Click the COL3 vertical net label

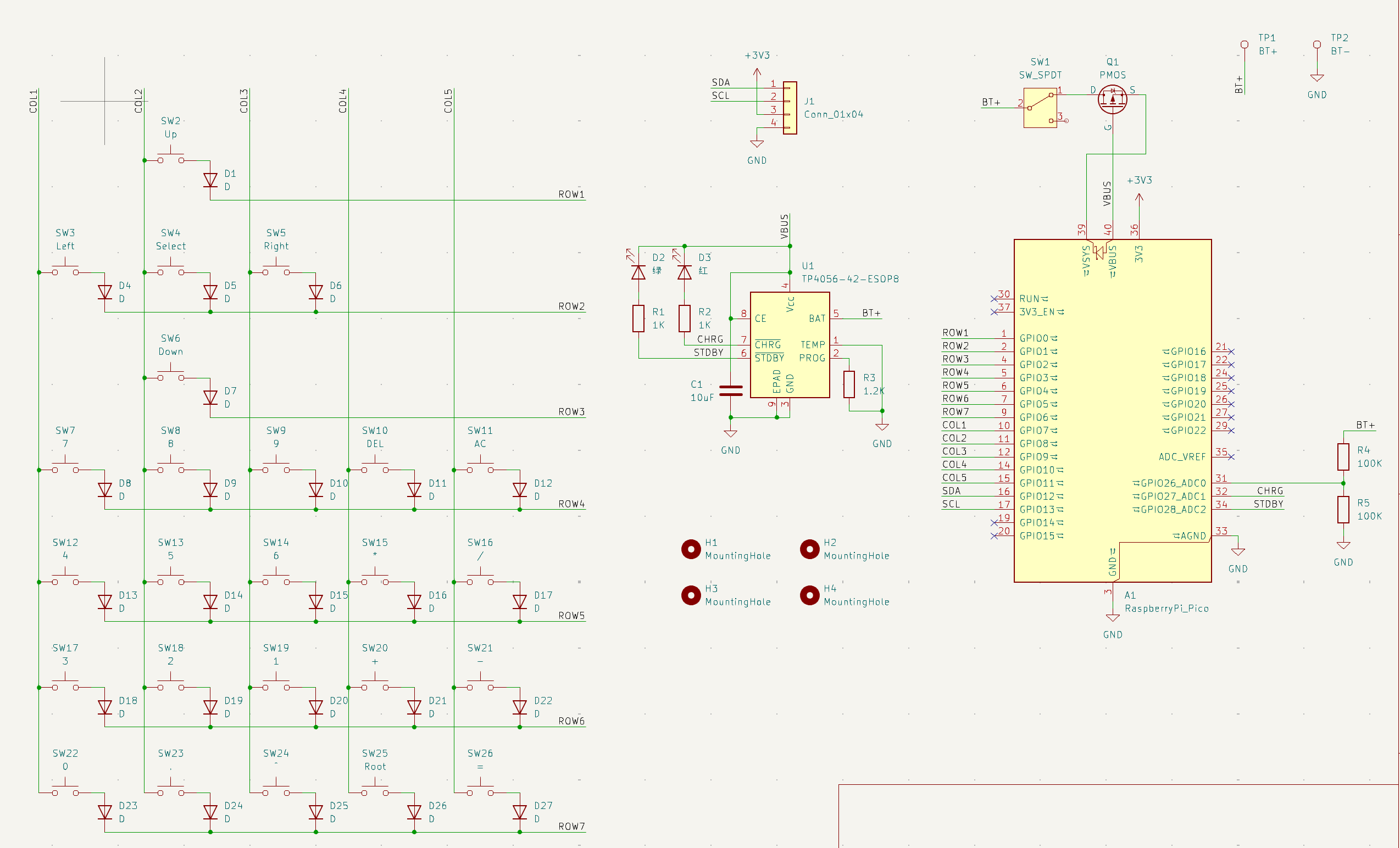[244, 101]
